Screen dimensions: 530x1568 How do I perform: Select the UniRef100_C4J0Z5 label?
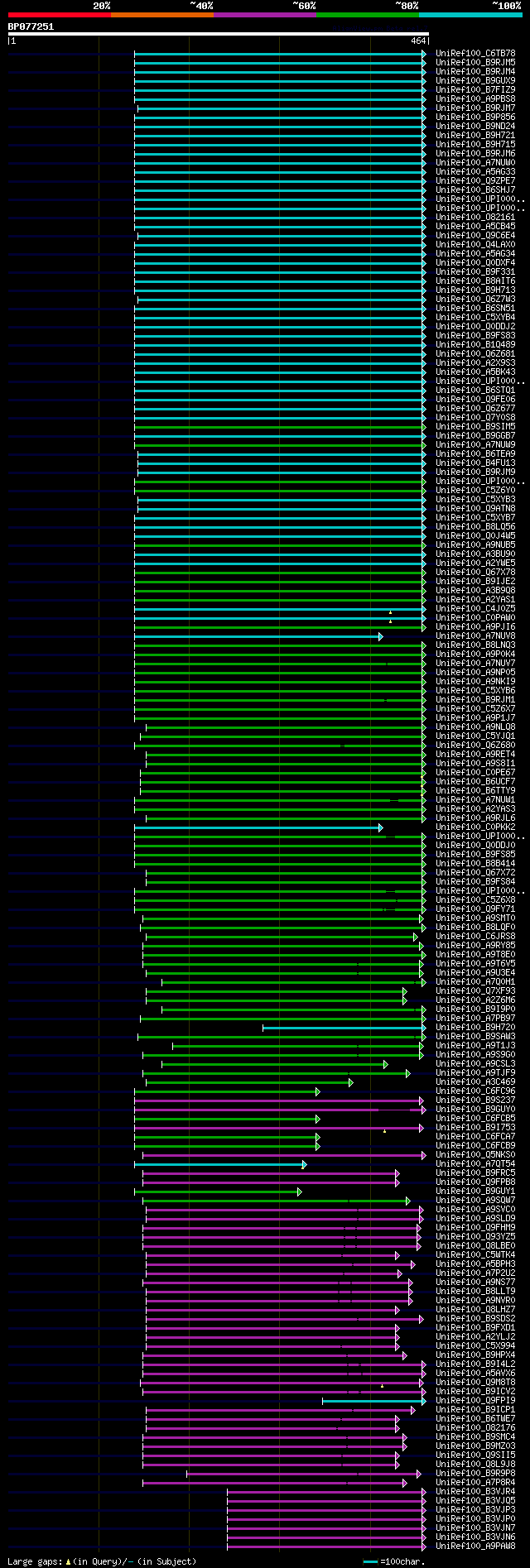(475, 608)
